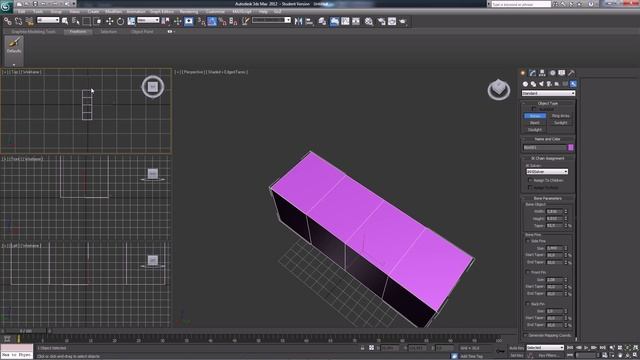Click the Render Production teapot icon
Image resolution: width=640 pixels, height=360 pixels.
click(403, 21)
